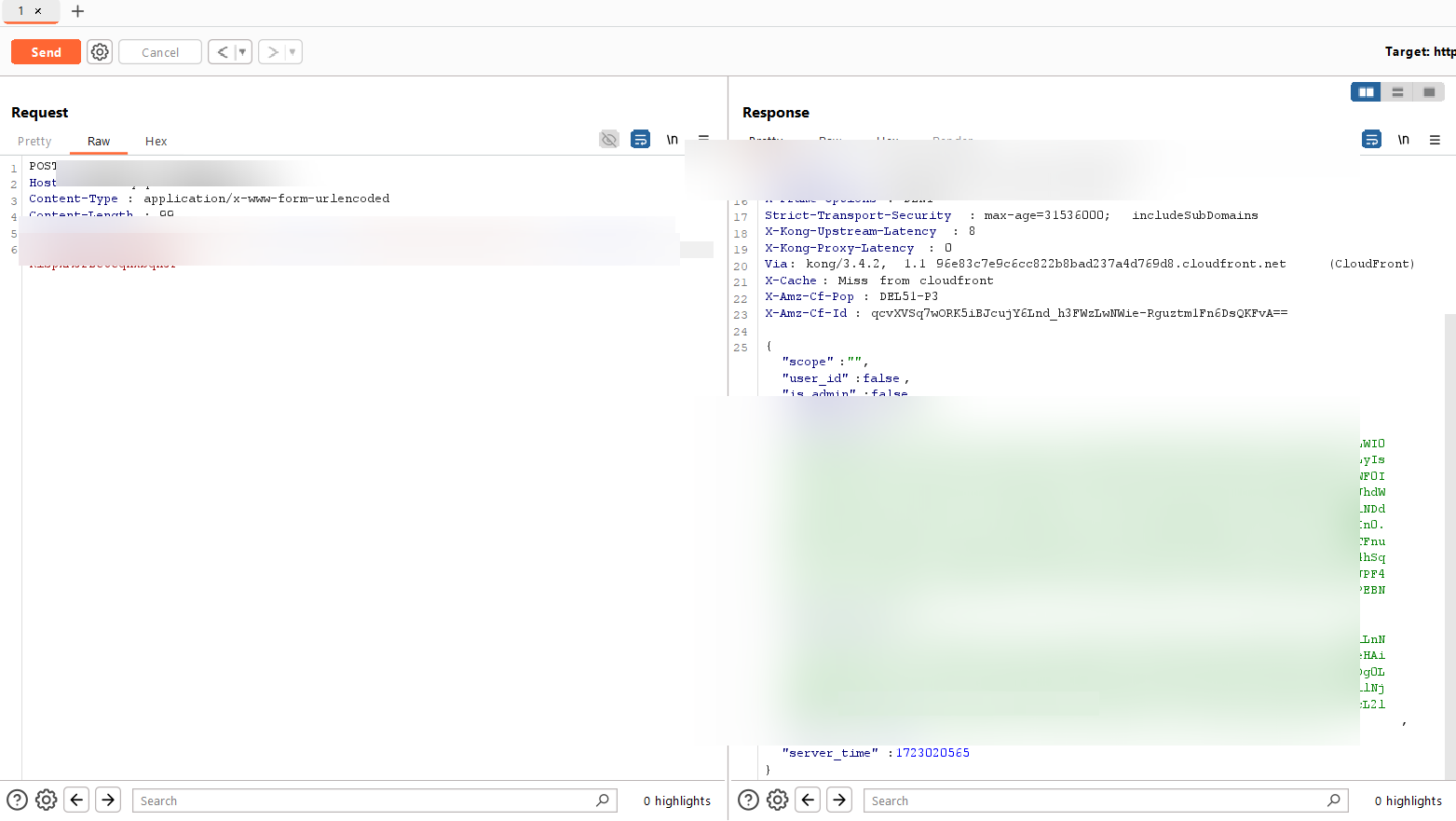The image size is (1456, 821).
Task: Toggle response newline display \n
Action: point(1403,140)
